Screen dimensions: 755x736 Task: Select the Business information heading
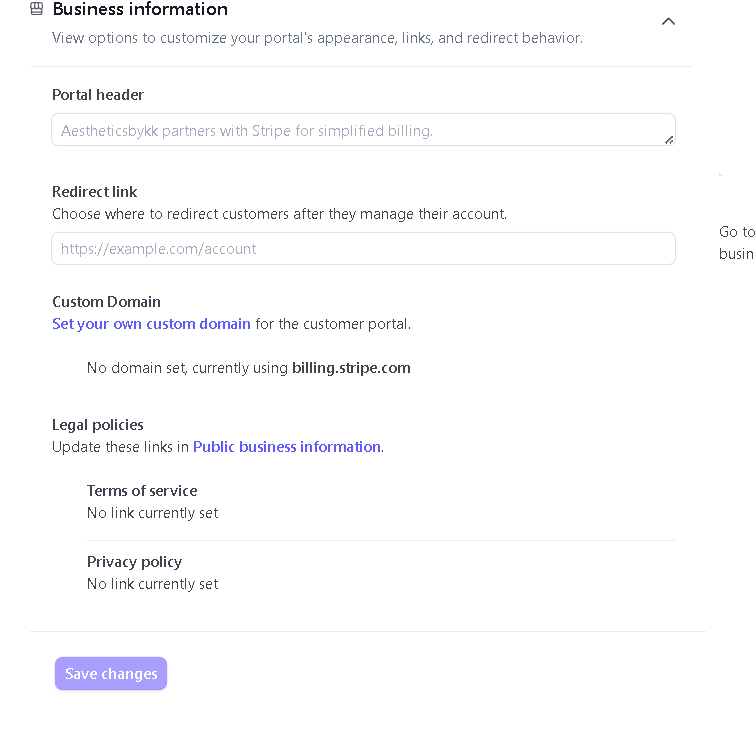pyautogui.click(x=140, y=9)
